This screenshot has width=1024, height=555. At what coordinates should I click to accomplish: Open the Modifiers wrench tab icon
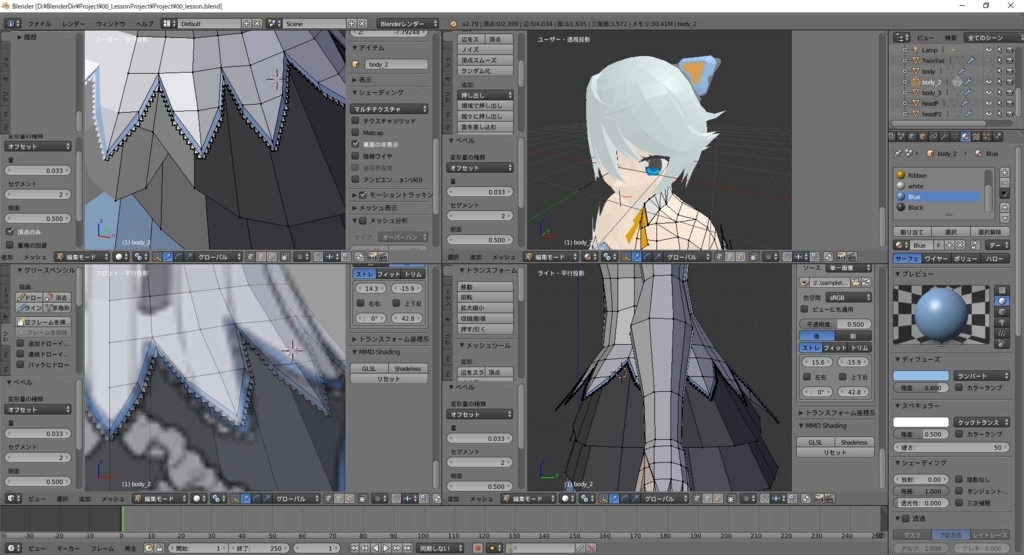(944, 136)
